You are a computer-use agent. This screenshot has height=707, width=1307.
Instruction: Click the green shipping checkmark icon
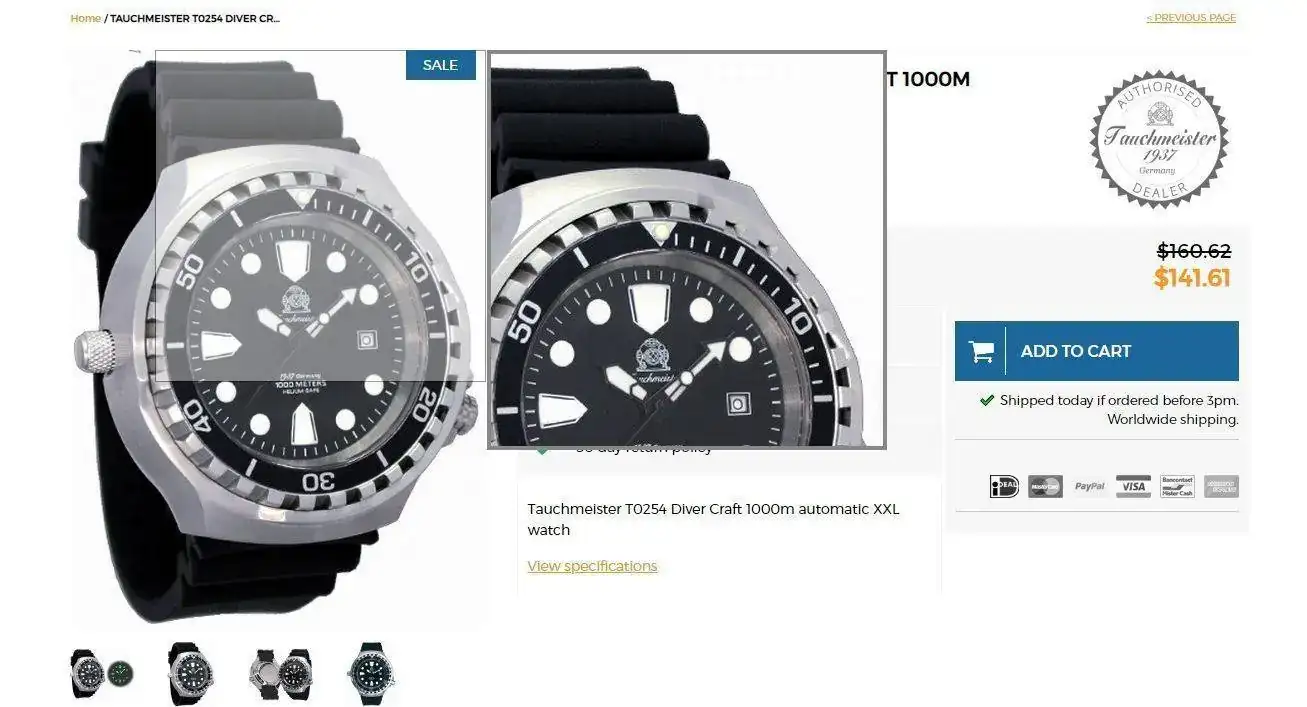pos(987,400)
